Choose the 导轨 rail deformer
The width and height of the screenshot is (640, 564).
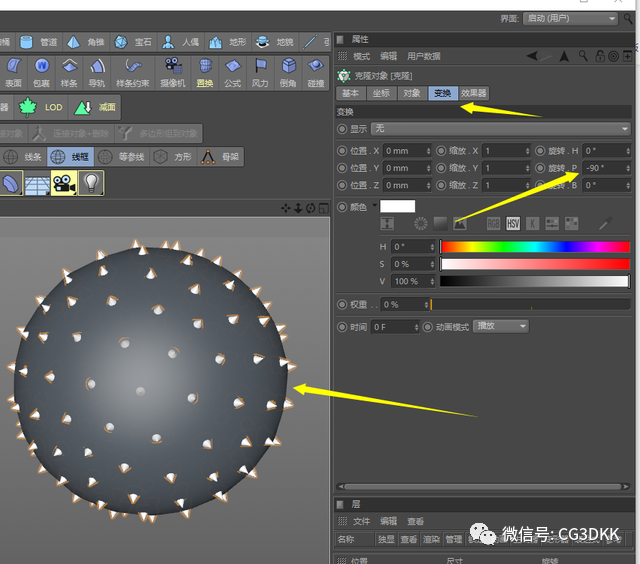point(97,73)
